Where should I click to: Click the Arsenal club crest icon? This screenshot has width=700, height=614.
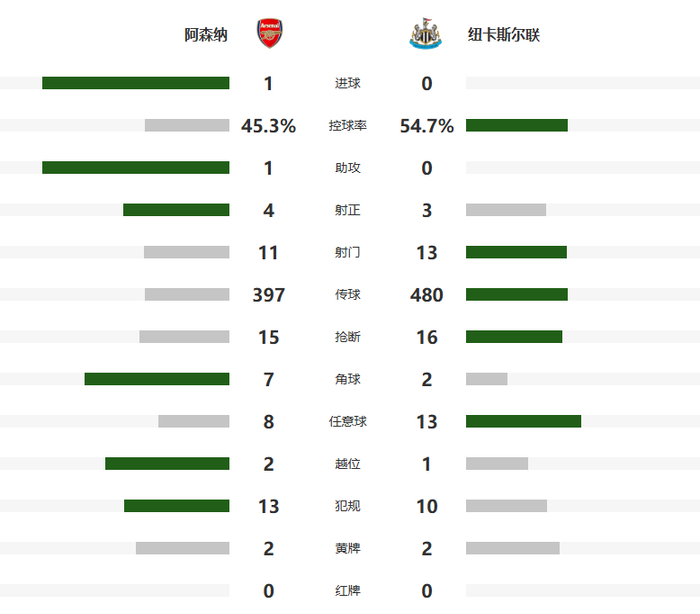[268, 34]
